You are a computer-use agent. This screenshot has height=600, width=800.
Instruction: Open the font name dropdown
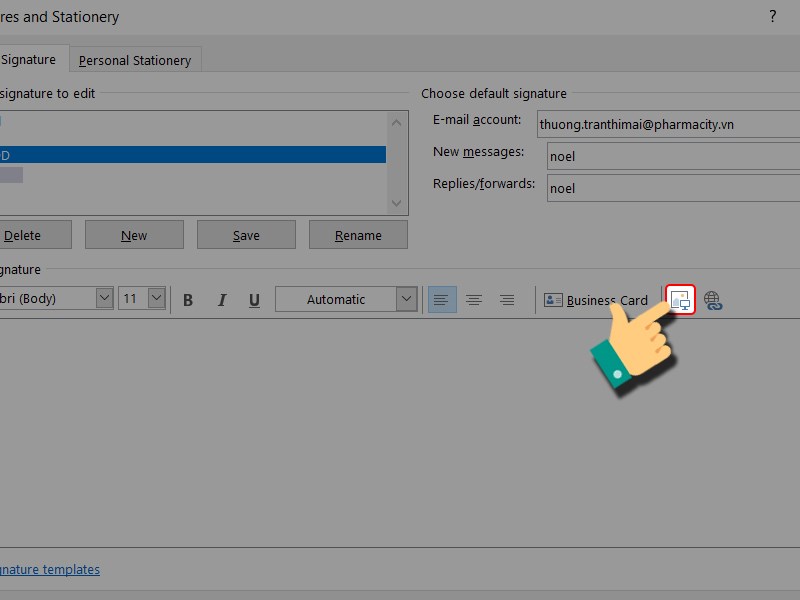104,298
